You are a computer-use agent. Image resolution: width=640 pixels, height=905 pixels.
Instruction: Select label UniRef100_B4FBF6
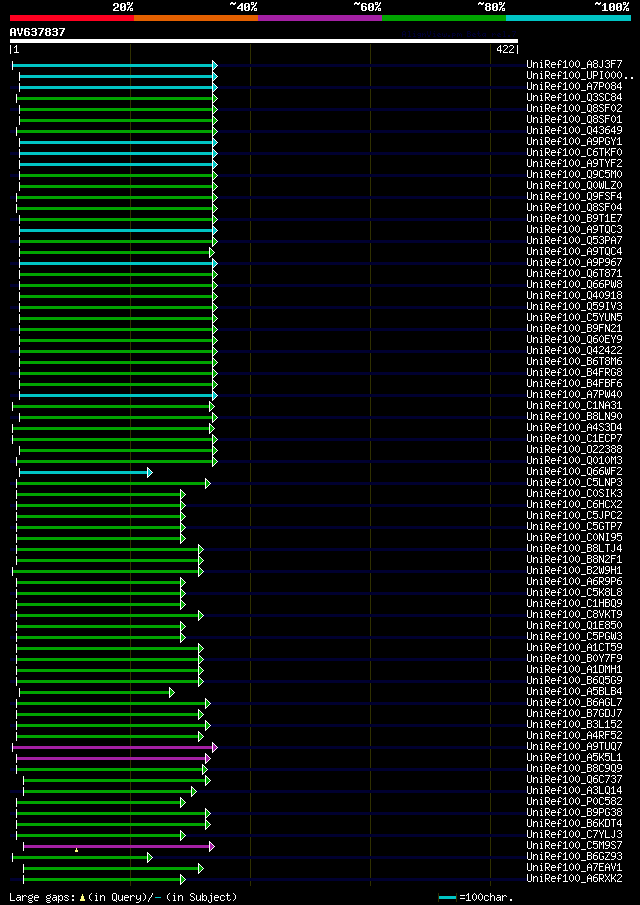pyautogui.click(x=574, y=383)
